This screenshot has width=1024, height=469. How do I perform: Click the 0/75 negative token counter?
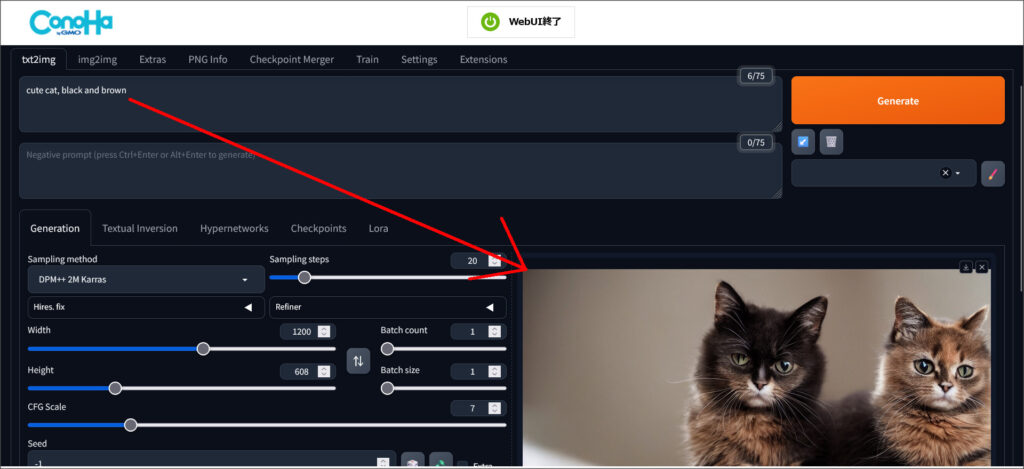755,142
